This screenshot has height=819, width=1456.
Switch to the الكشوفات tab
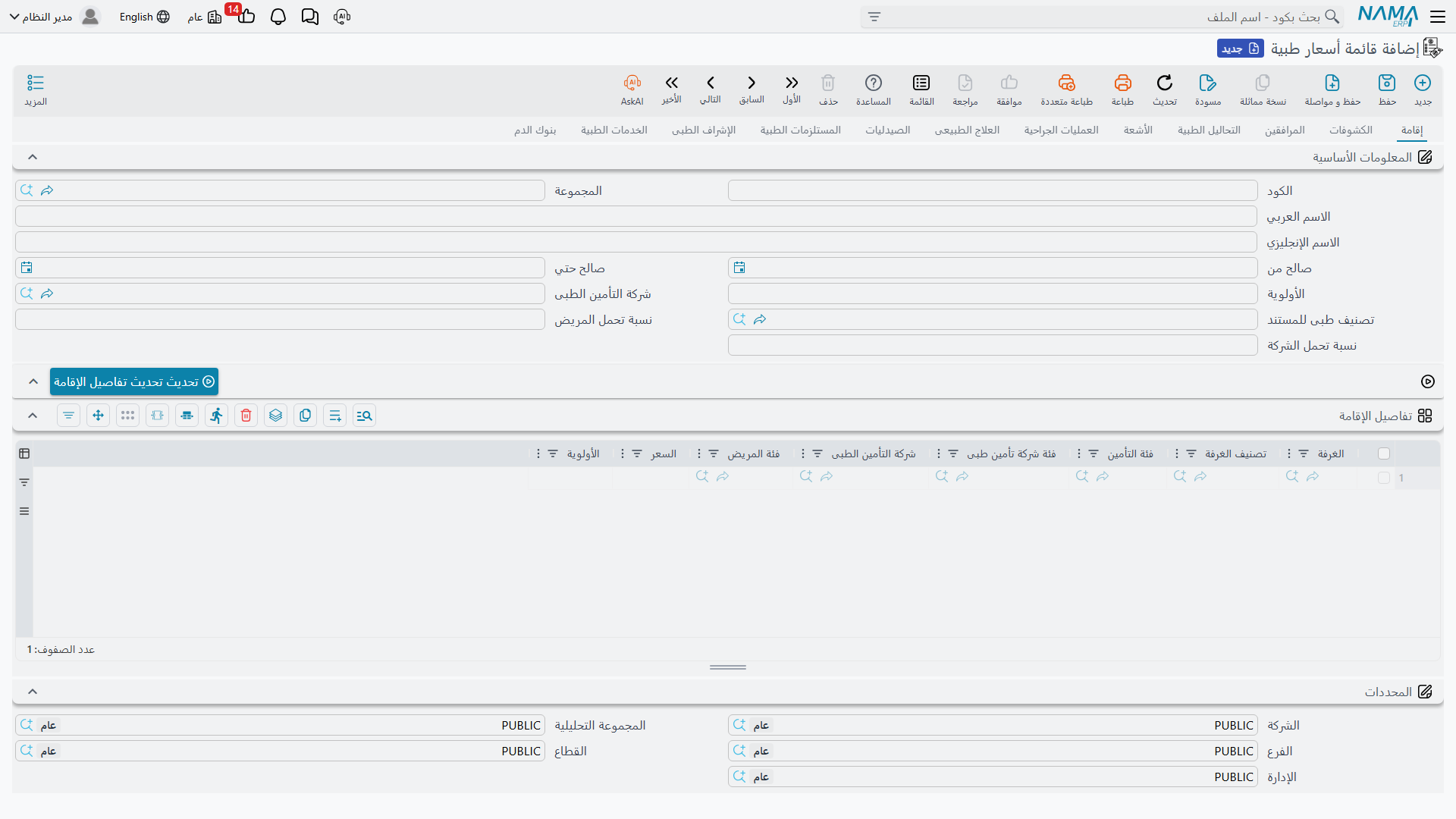1351,130
